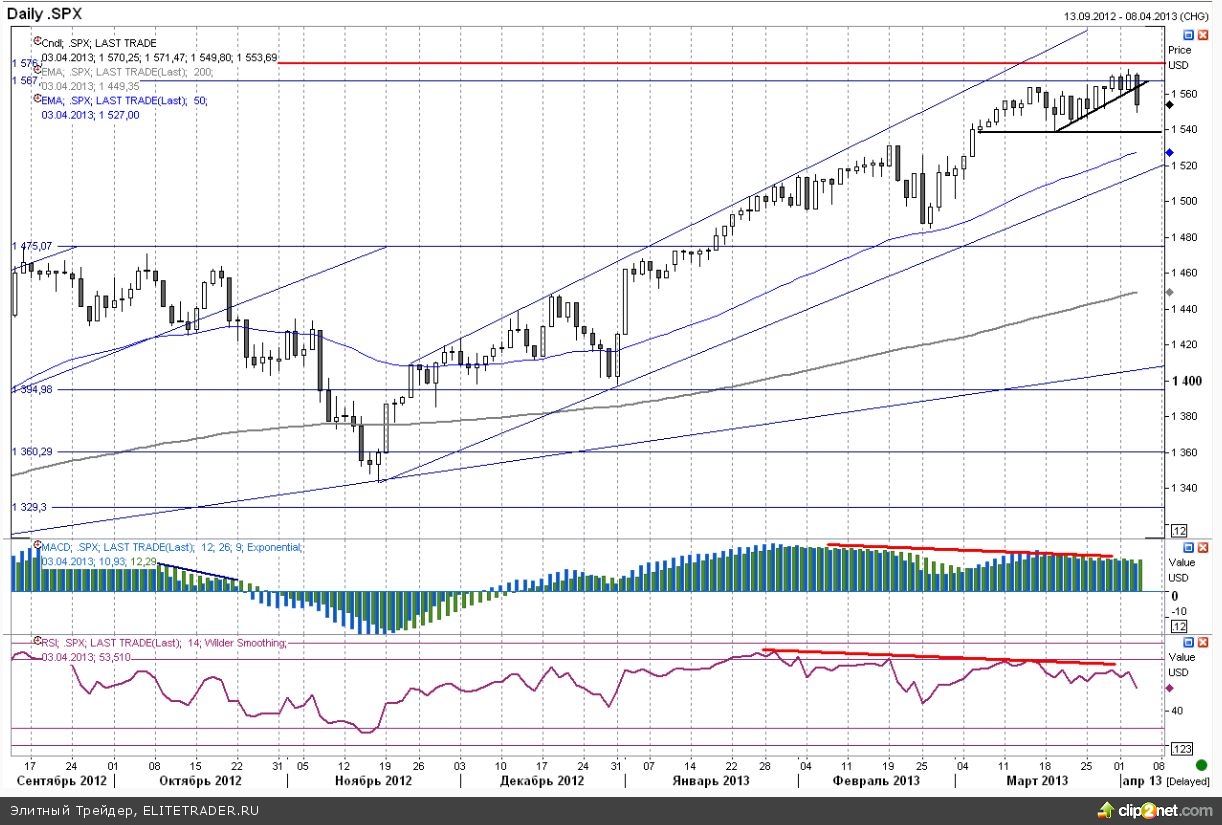This screenshot has height=825, width=1222.
Task: Click the .12 precision box in MACD pane
Action: coord(1179,625)
